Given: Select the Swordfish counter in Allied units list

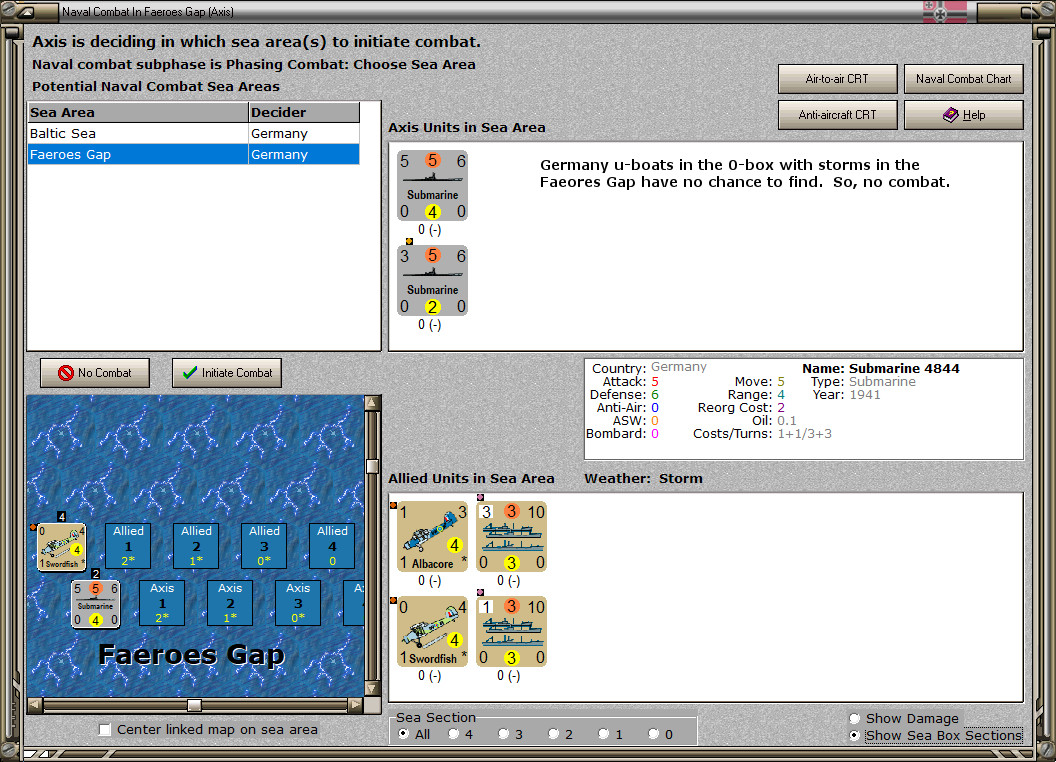Looking at the screenshot, I should 432,631.
